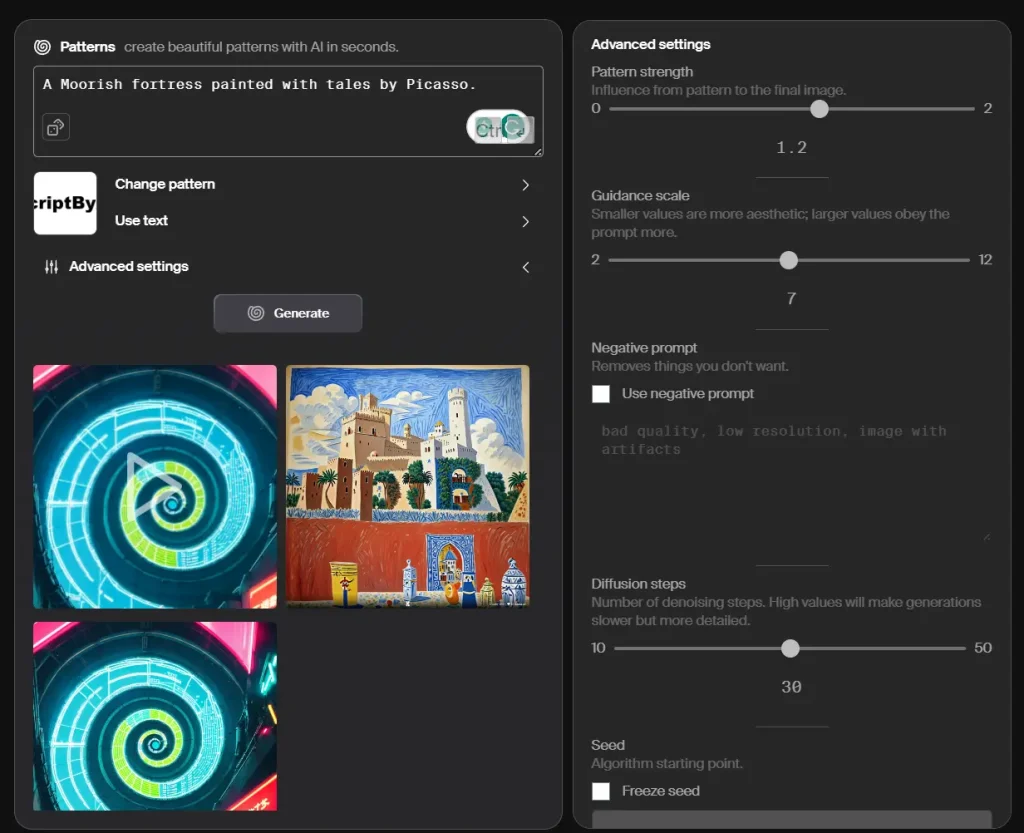The width and height of the screenshot is (1024, 833).
Task: Open the Moorish fortress generated image
Action: (408, 487)
